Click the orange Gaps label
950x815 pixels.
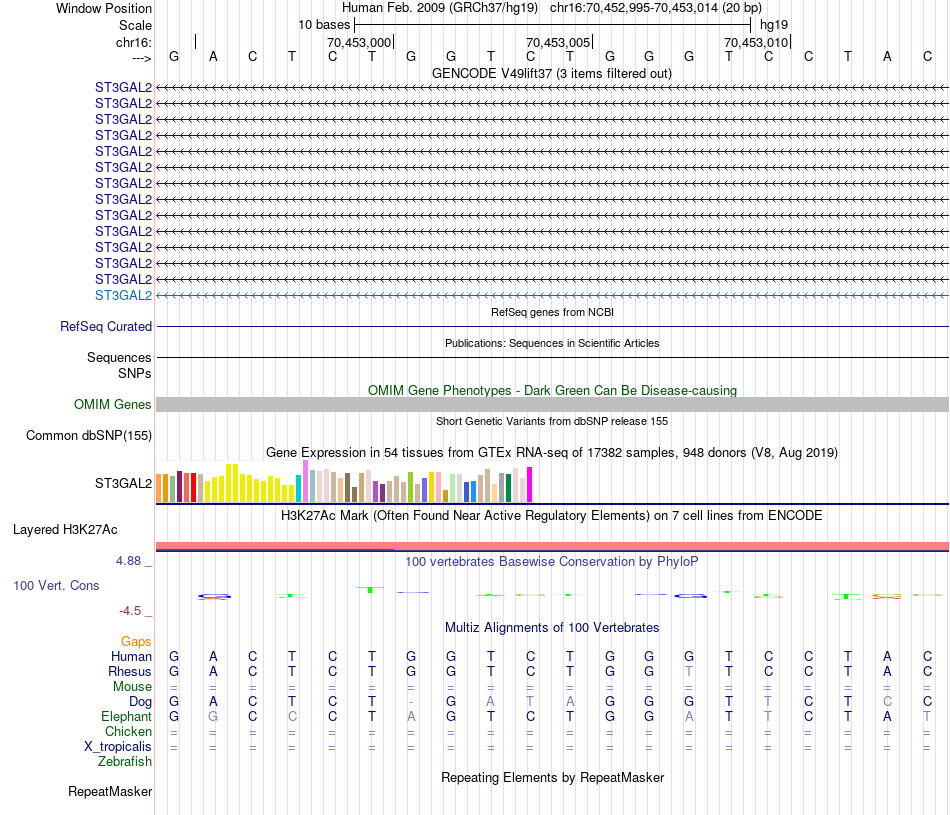(136, 641)
